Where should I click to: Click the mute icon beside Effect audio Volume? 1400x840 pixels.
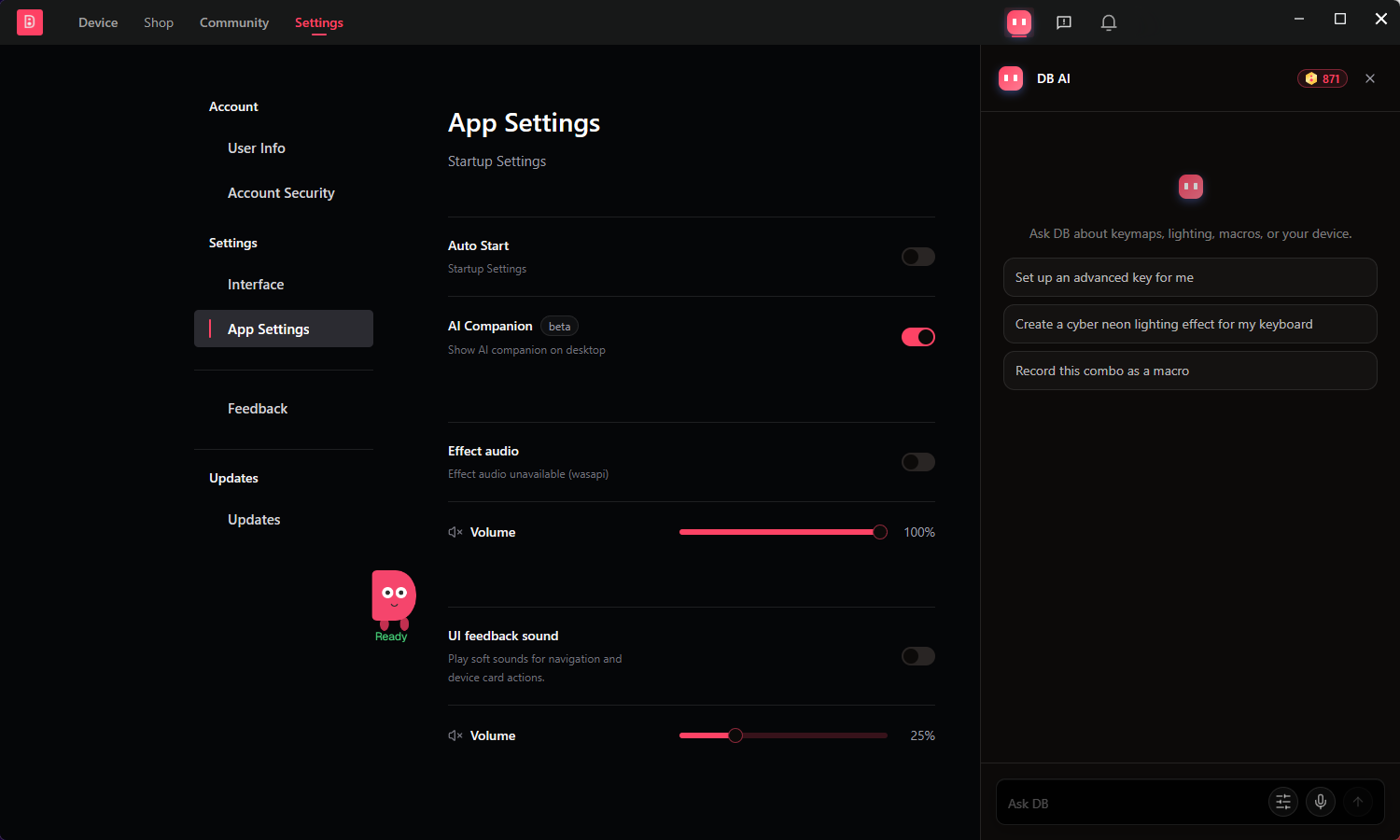pos(455,532)
